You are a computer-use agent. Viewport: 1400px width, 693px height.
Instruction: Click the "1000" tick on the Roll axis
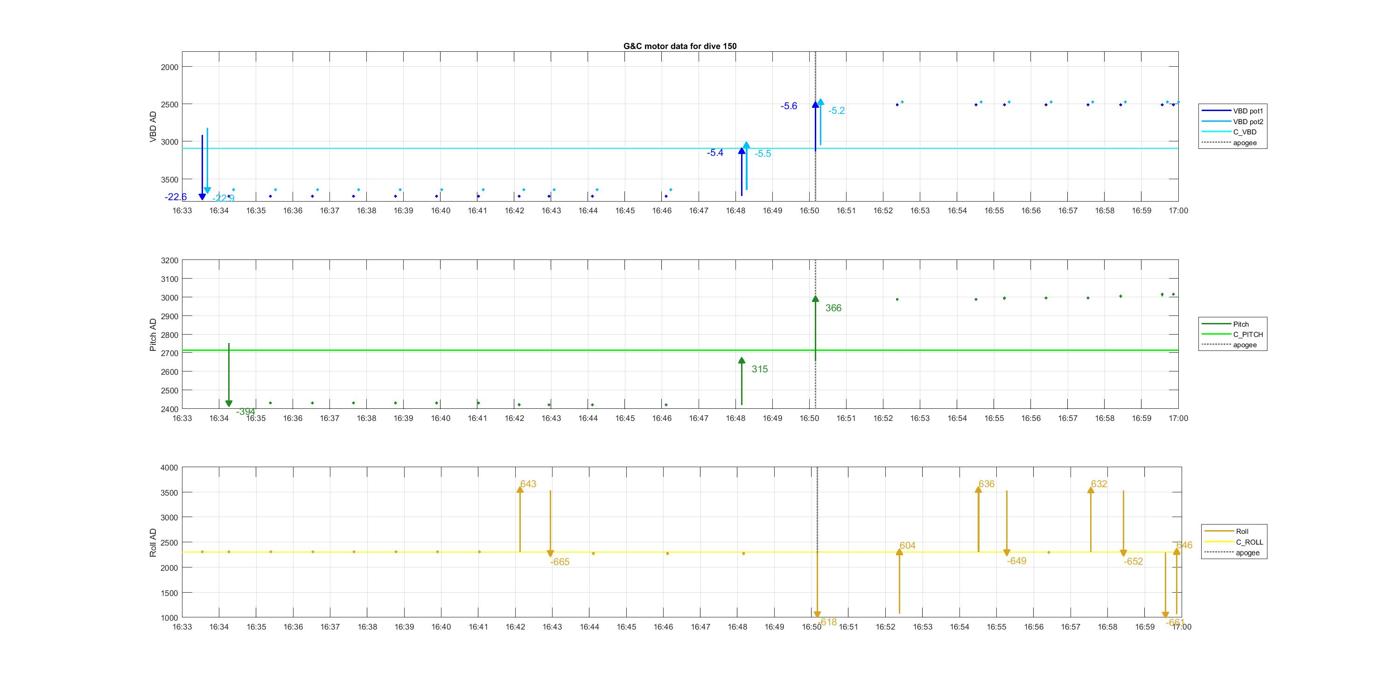click(169, 618)
